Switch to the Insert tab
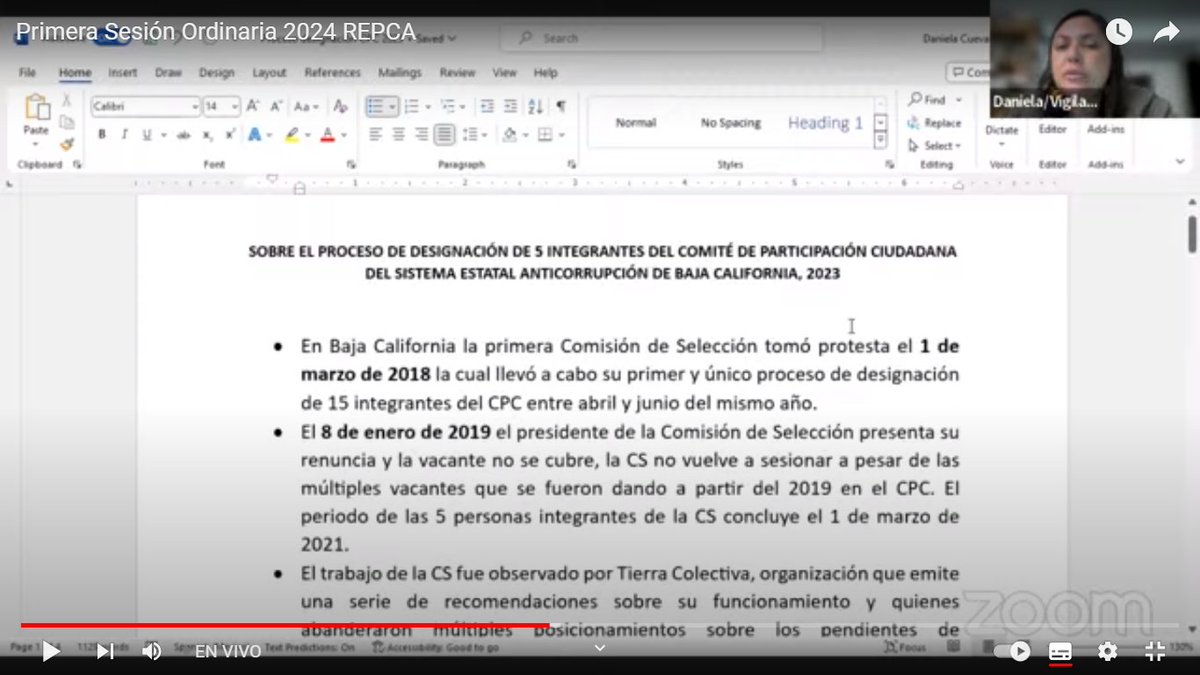Viewport: 1200px width, 675px height. (123, 73)
